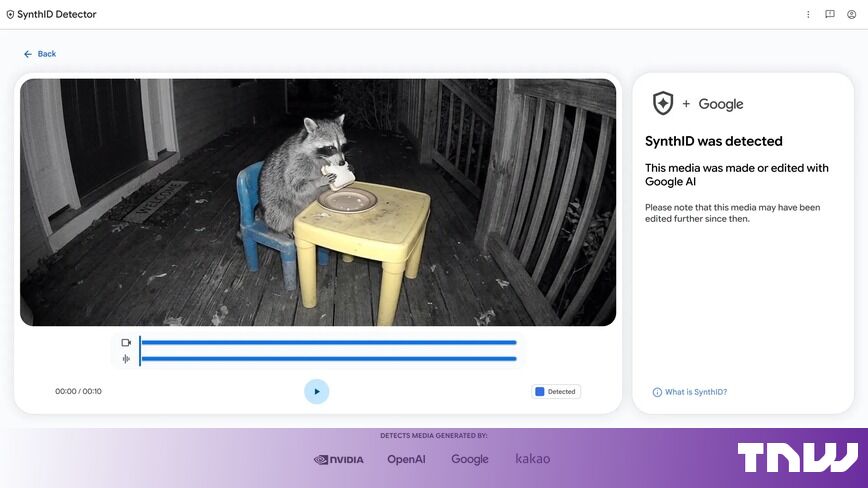Open the What is SynthID? link
This screenshot has height=488, width=868.
pos(696,392)
